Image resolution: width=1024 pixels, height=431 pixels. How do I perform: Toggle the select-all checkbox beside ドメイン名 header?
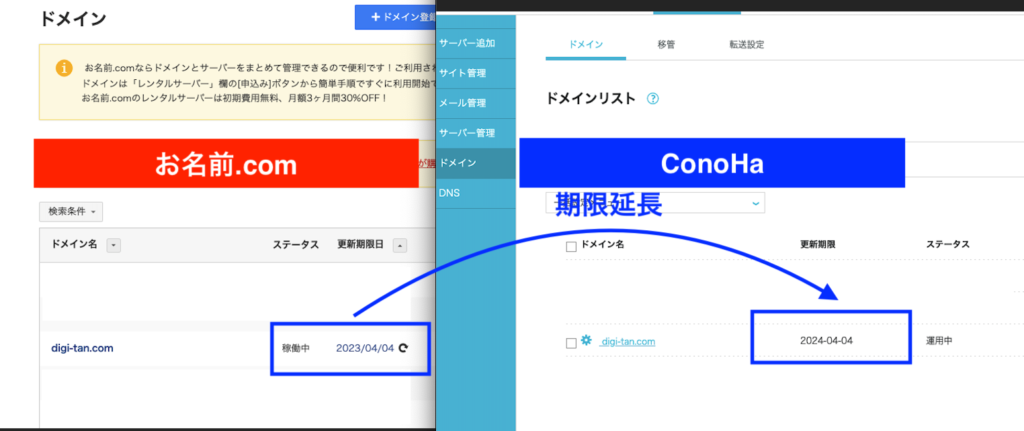point(571,246)
